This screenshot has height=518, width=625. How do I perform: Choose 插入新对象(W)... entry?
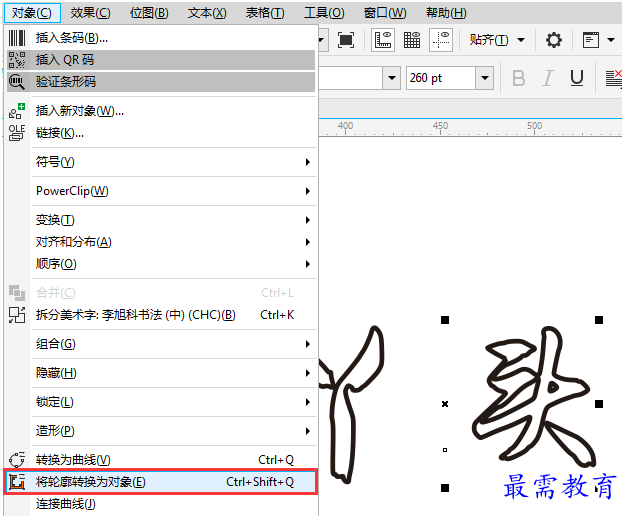point(161,111)
